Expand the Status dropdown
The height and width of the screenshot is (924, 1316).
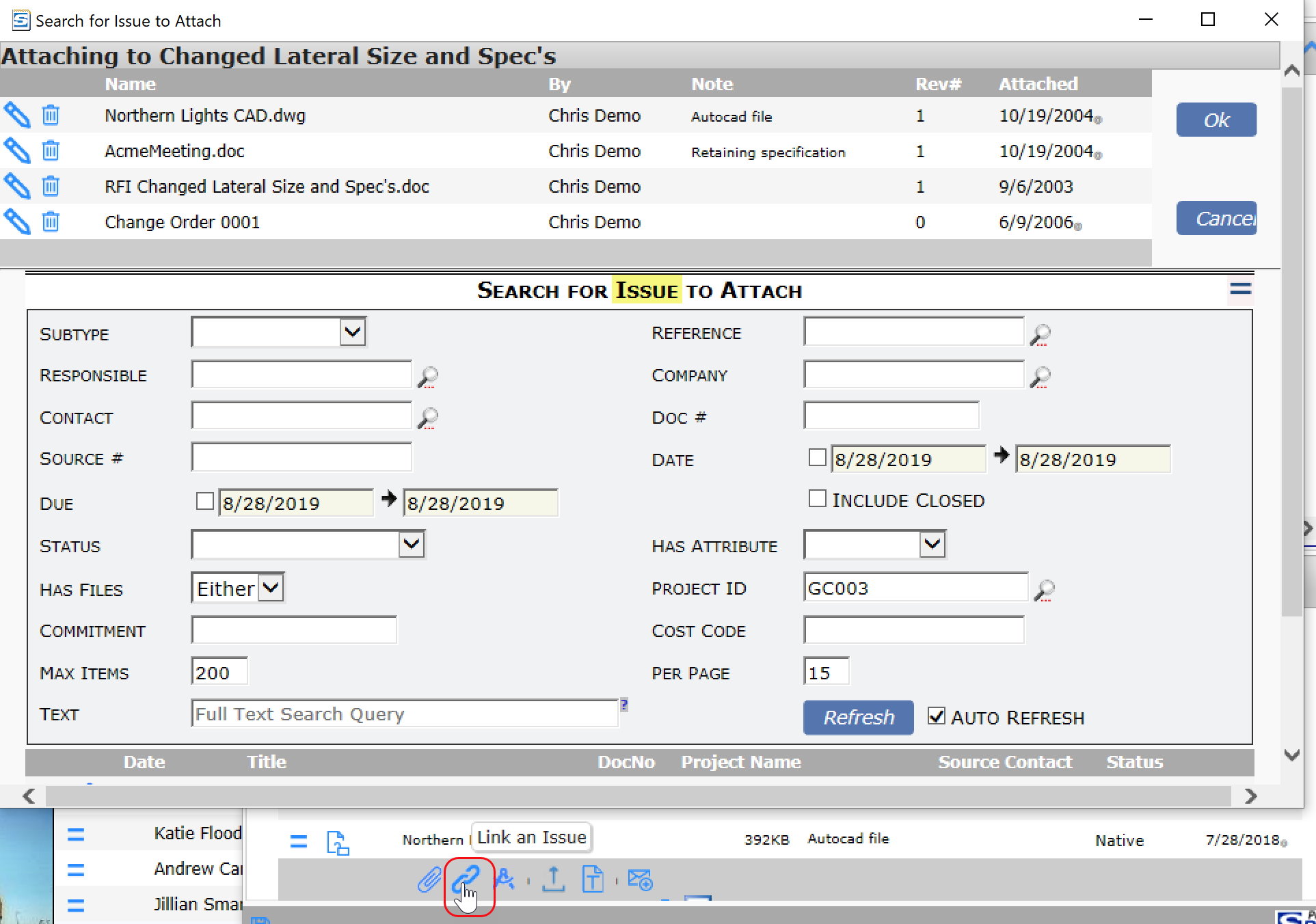coord(411,545)
